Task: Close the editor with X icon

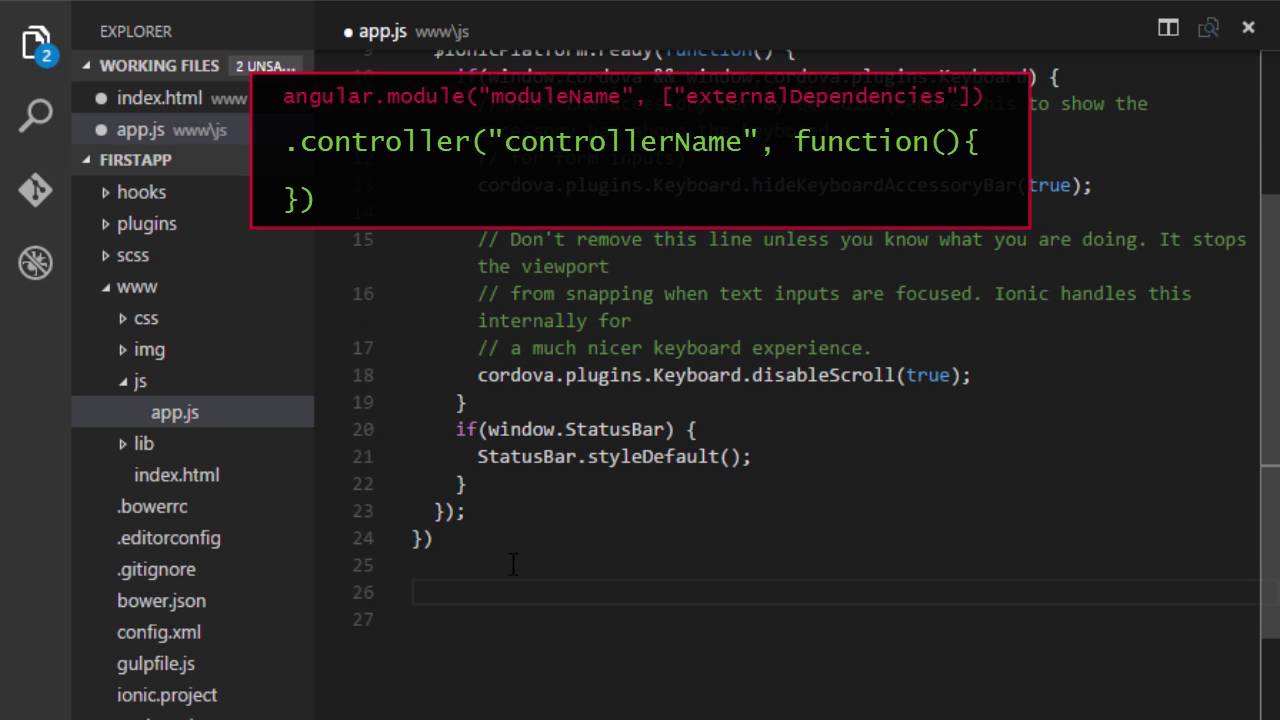Action: pyautogui.click(x=1248, y=28)
